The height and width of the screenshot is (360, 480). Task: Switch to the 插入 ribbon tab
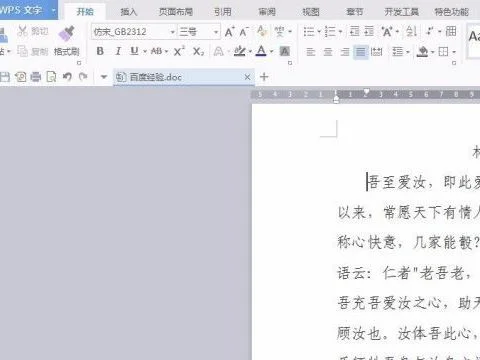pyautogui.click(x=129, y=12)
